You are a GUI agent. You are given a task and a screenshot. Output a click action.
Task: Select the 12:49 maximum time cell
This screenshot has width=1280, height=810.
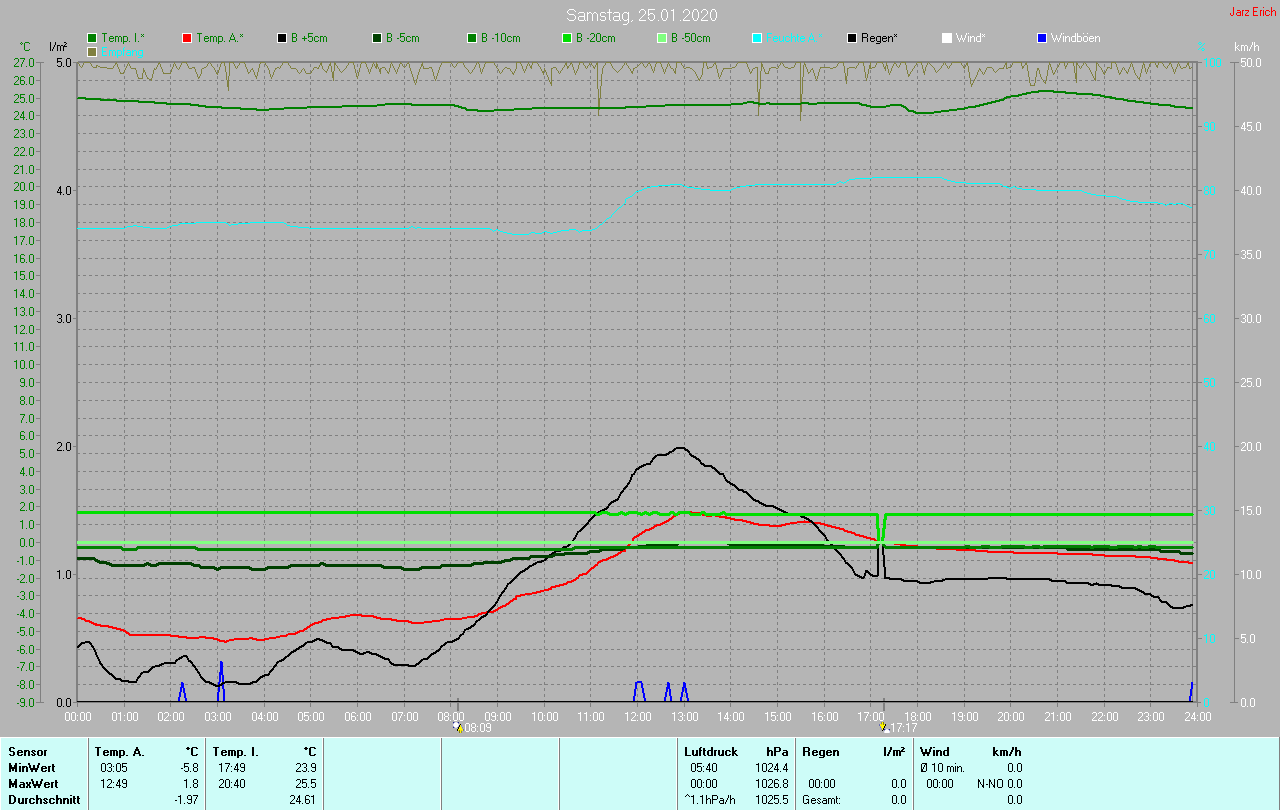pos(113,784)
